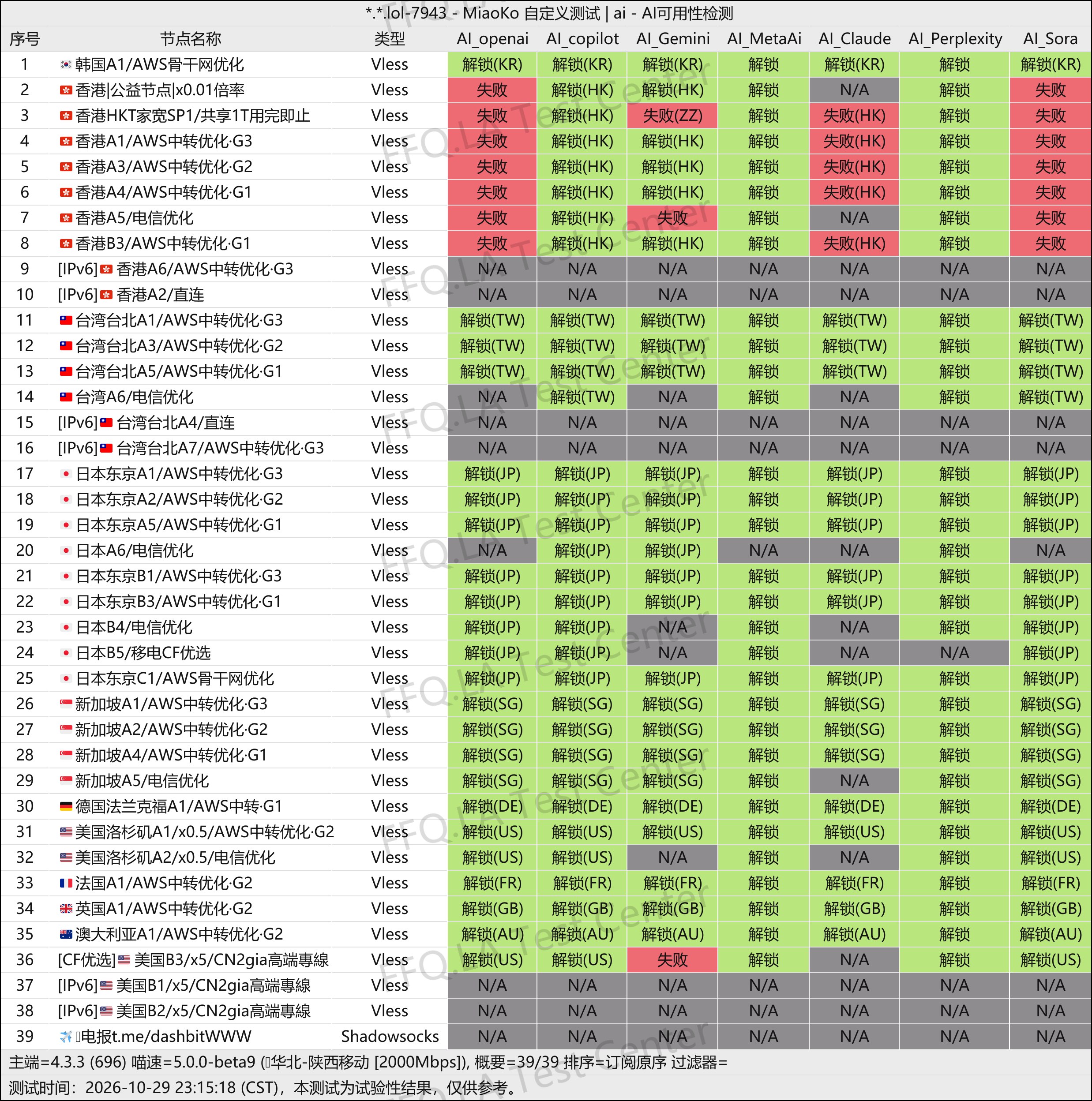
Task: Click the AI_MetaAi N/A cell for 日本A6/电信优化
Action: pos(763,550)
